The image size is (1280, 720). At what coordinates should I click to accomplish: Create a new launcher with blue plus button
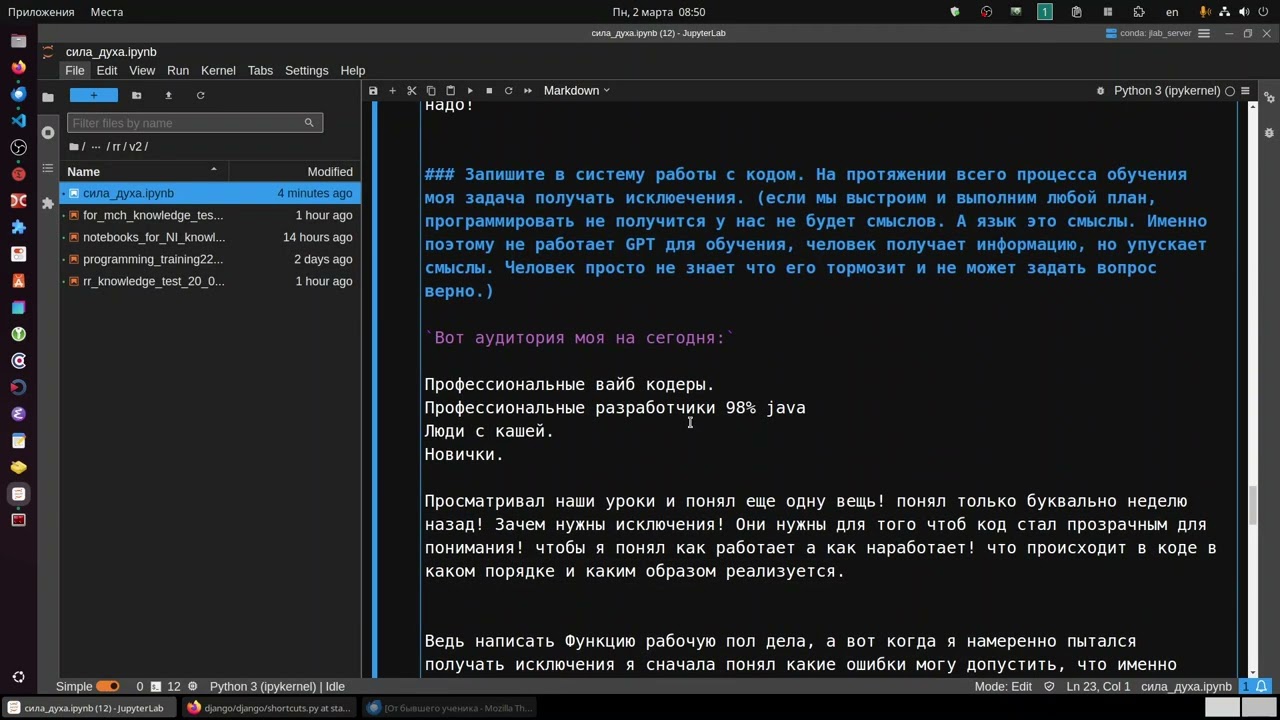coord(94,95)
